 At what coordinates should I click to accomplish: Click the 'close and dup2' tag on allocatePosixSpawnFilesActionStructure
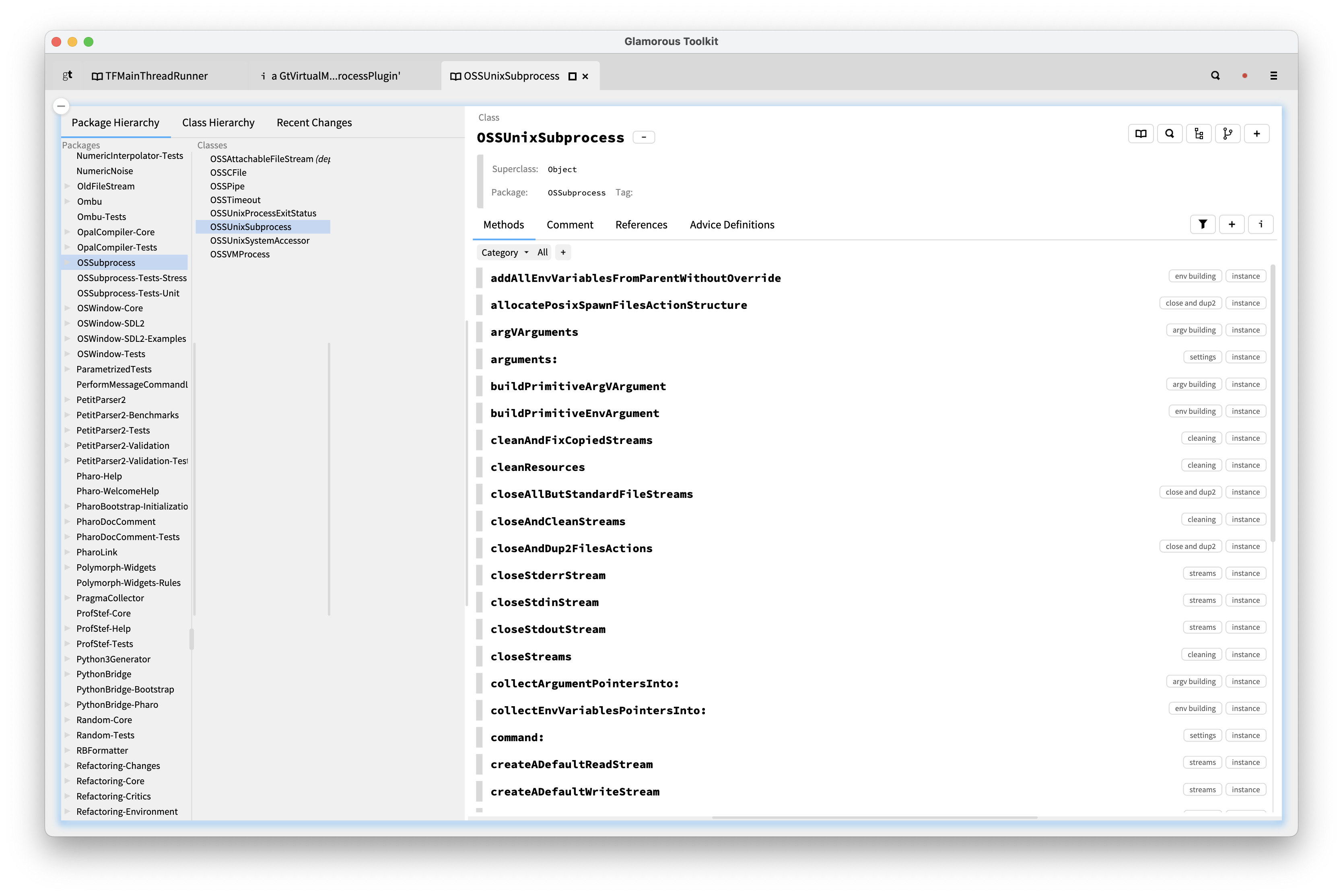[x=1191, y=304]
